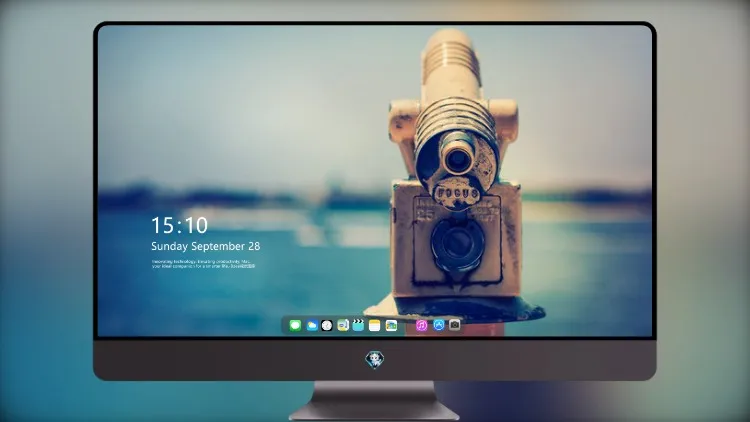Open the green Messages app in dock
The width and height of the screenshot is (750, 422).
[x=295, y=325]
